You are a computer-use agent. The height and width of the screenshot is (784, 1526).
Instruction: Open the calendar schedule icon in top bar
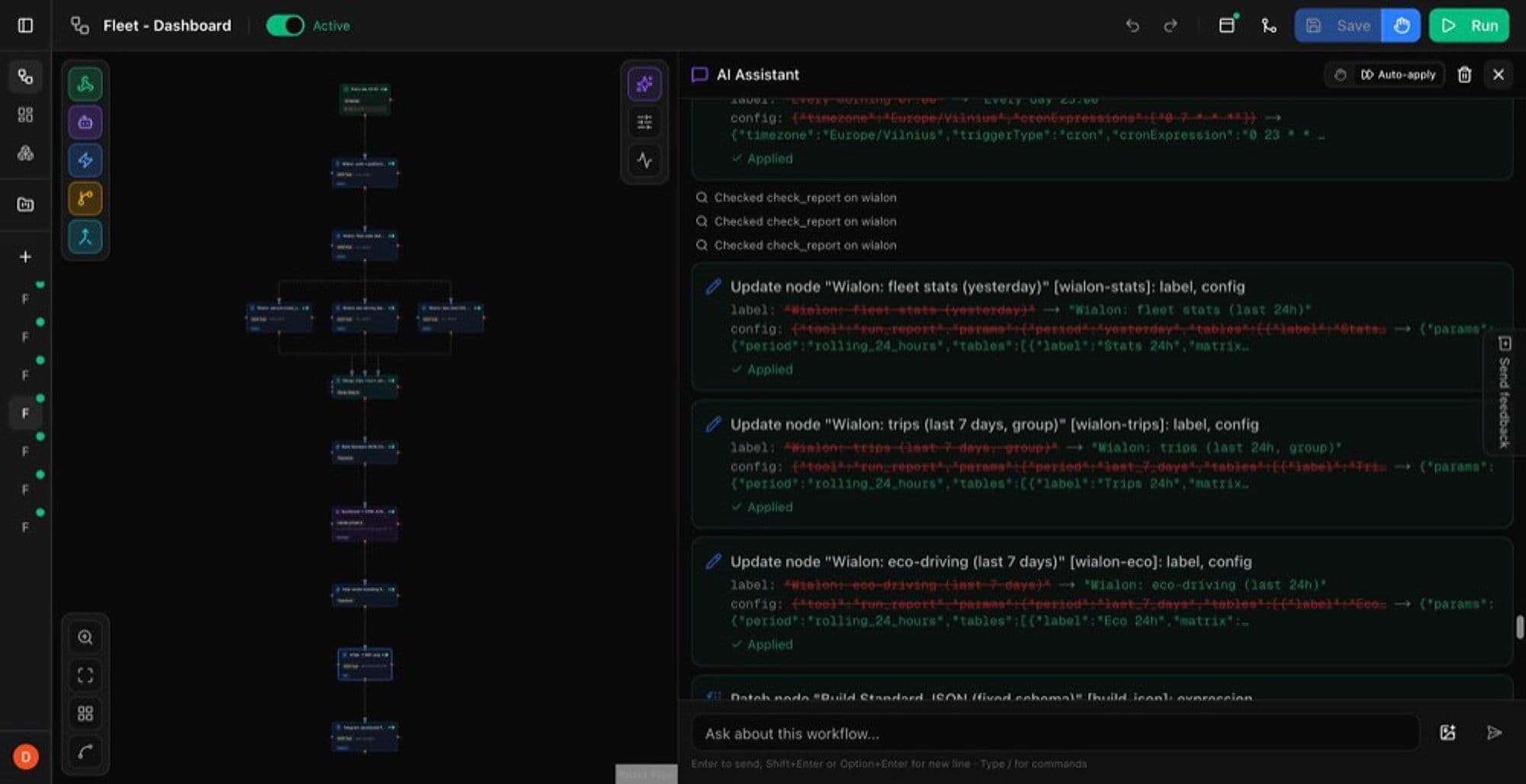[x=1227, y=25]
